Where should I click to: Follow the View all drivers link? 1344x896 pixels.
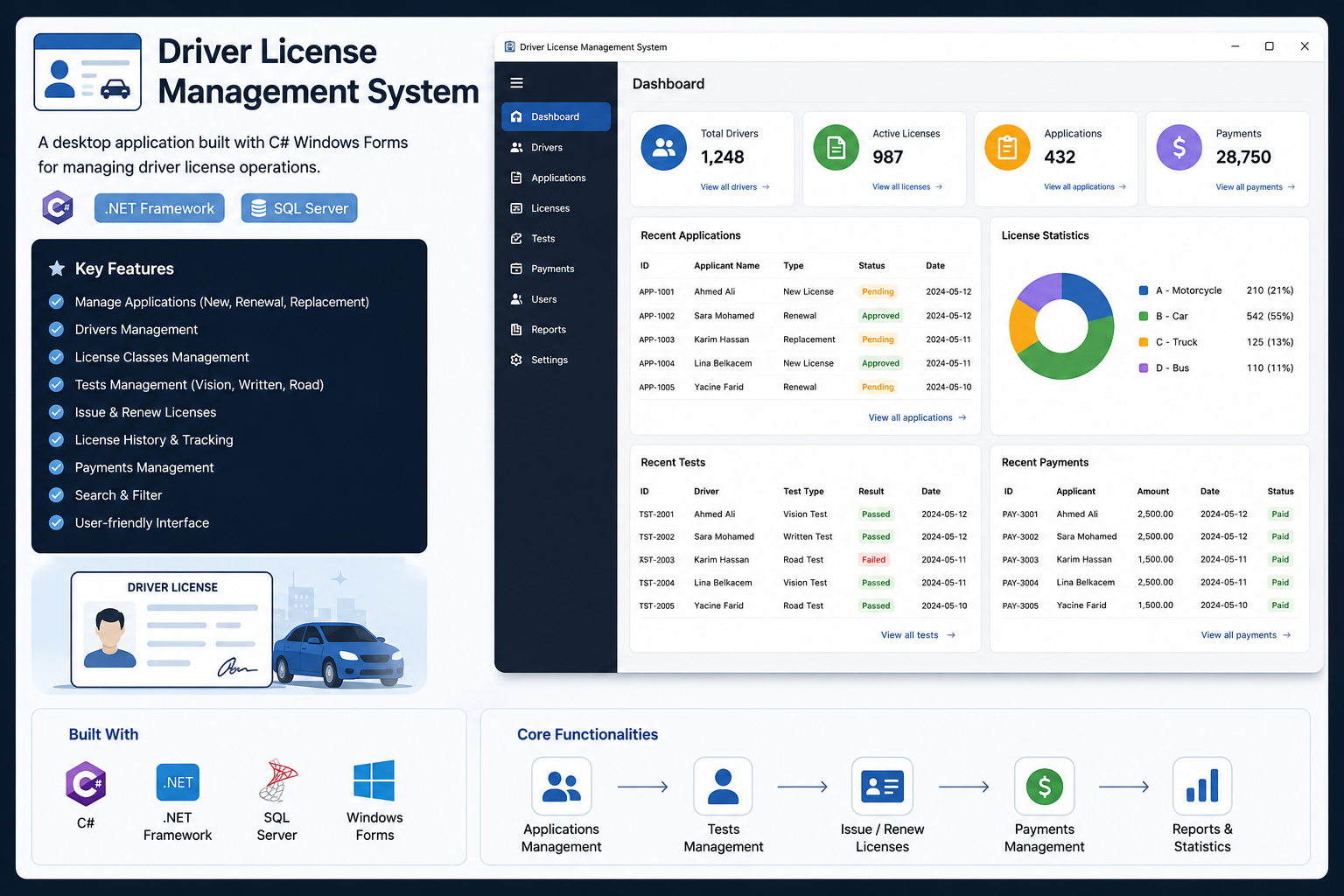735,187
